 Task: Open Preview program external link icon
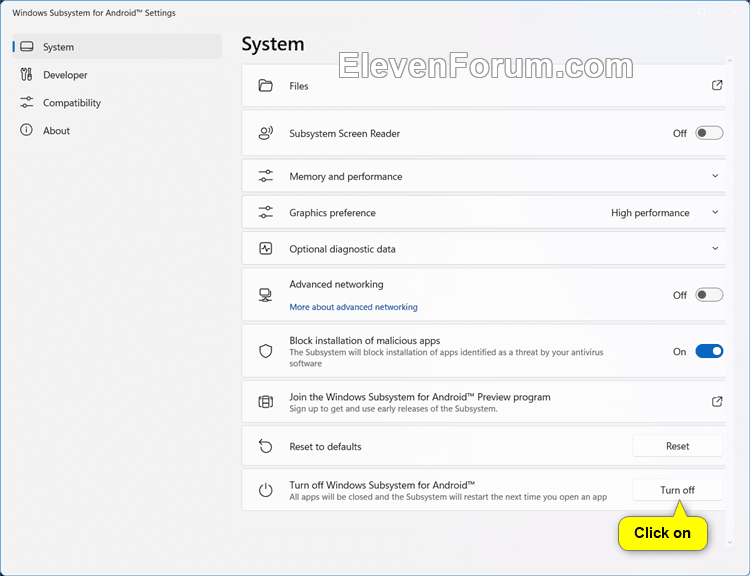pos(717,401)
